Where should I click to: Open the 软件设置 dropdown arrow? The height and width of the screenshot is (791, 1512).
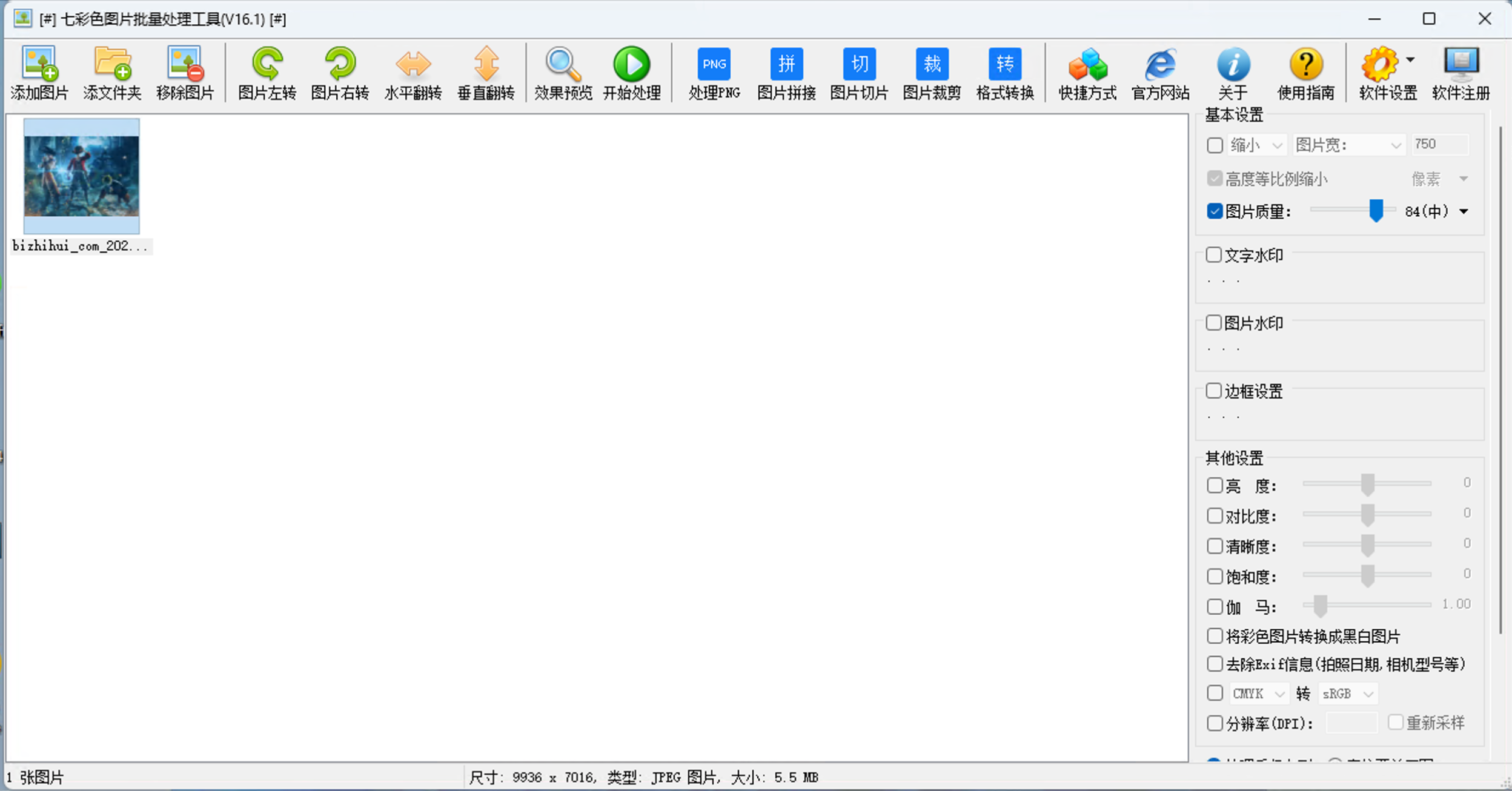tap(1410, 60)
